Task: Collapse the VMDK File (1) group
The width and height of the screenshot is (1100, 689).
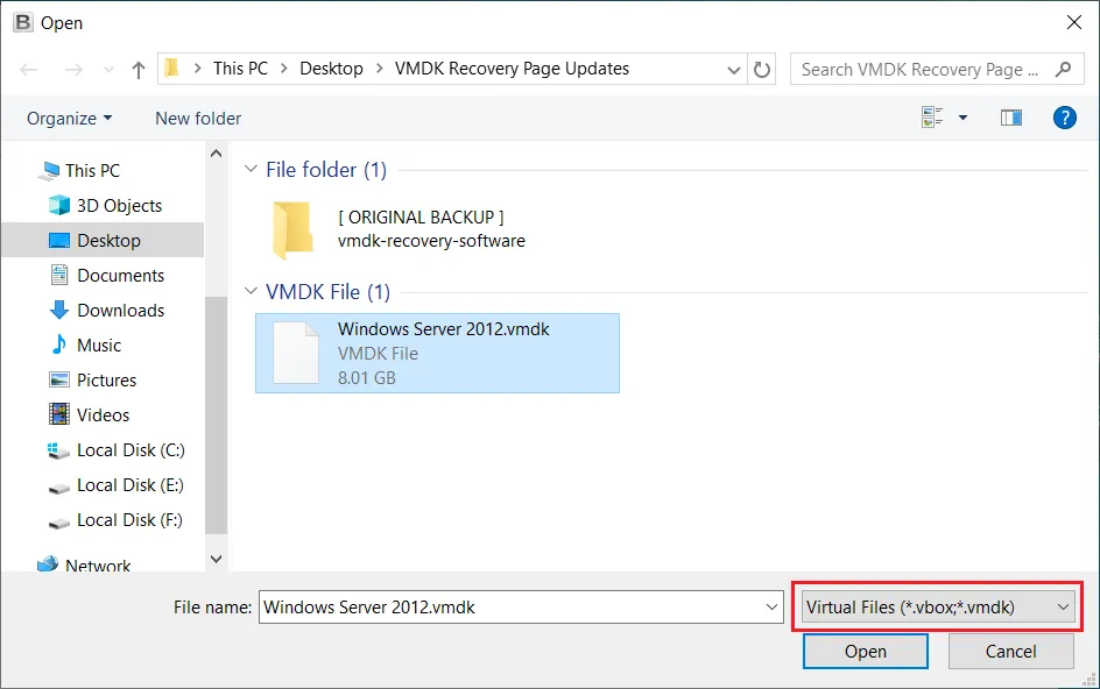Action: coord(251,291)
